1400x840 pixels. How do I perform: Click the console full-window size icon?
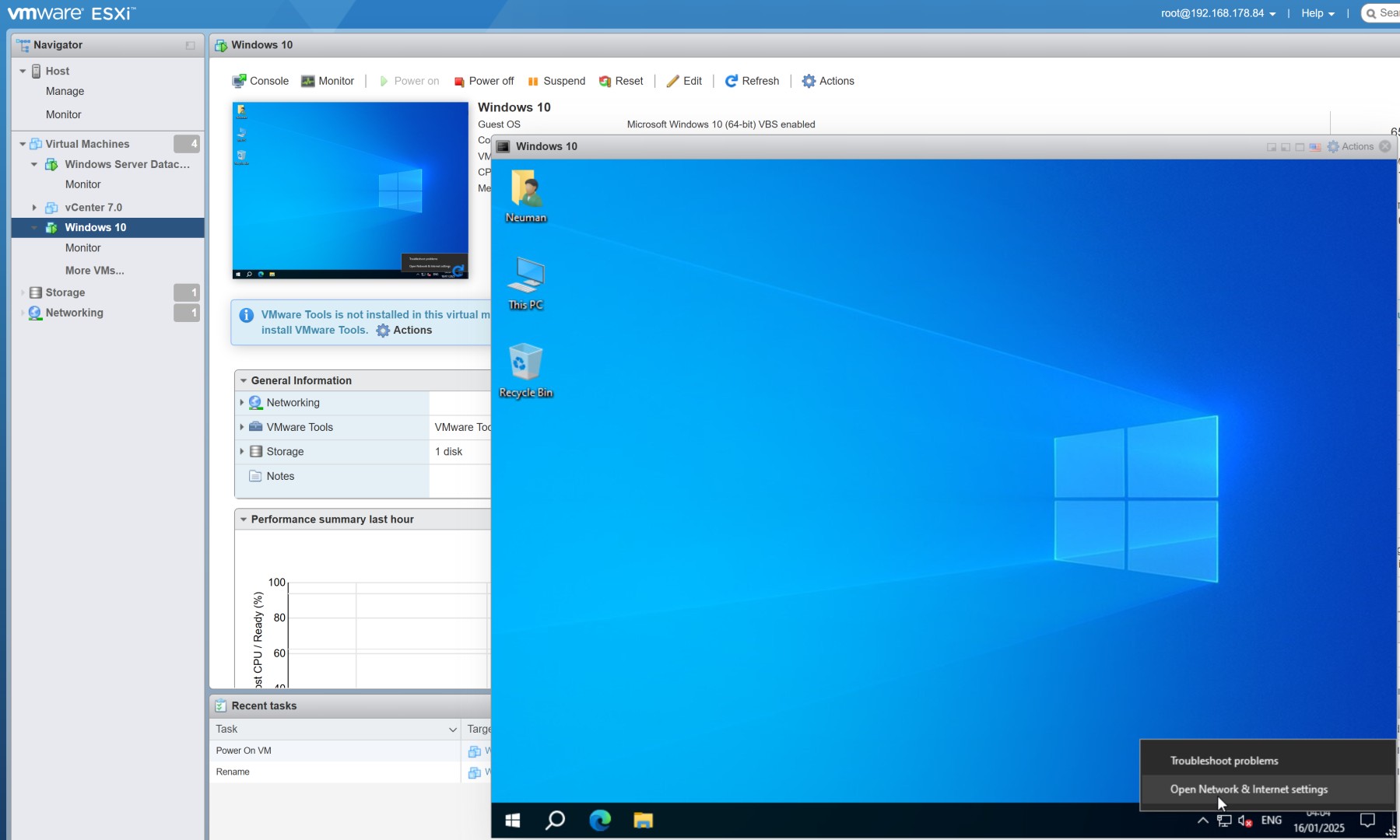tap(1300, 147)
